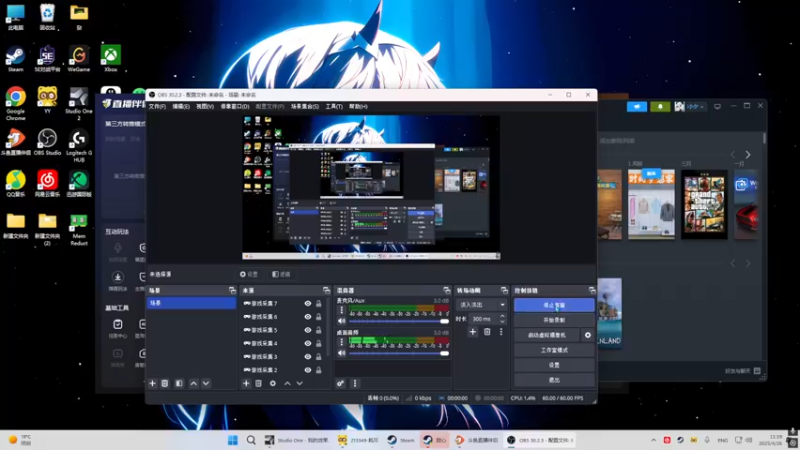Show hidden system tray icons chevron
This screenshot has height=450, width=800.
[x=653, y=440]
